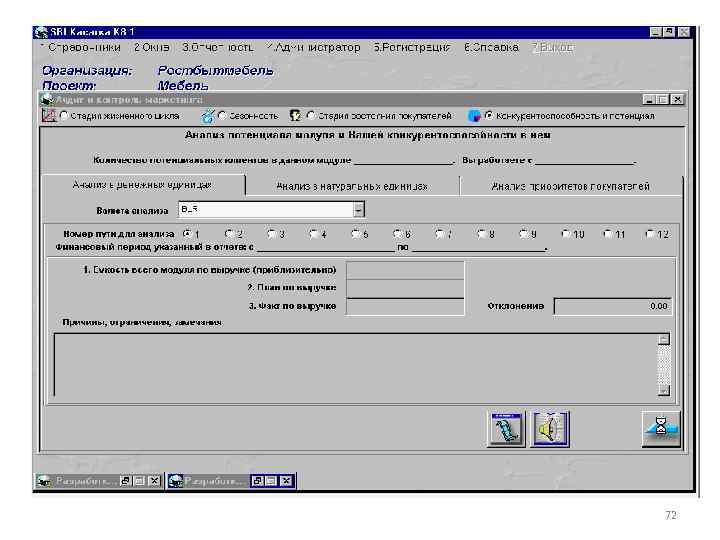The image size is (720, 540).
Task: Select path number 2 radio button
Action: click(x=229, y=234)
